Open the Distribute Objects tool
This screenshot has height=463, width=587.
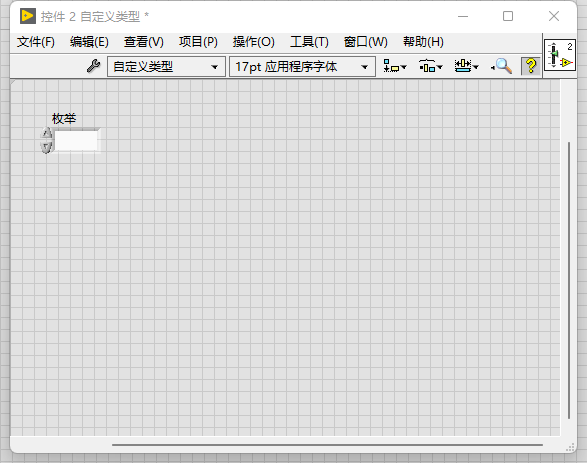tap(431, 66)
